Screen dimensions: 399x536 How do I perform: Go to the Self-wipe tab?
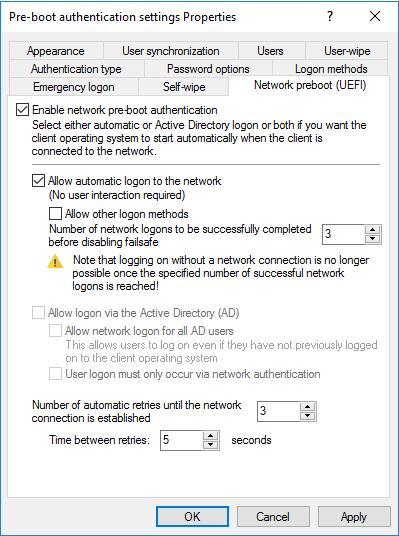coord(184,87)
